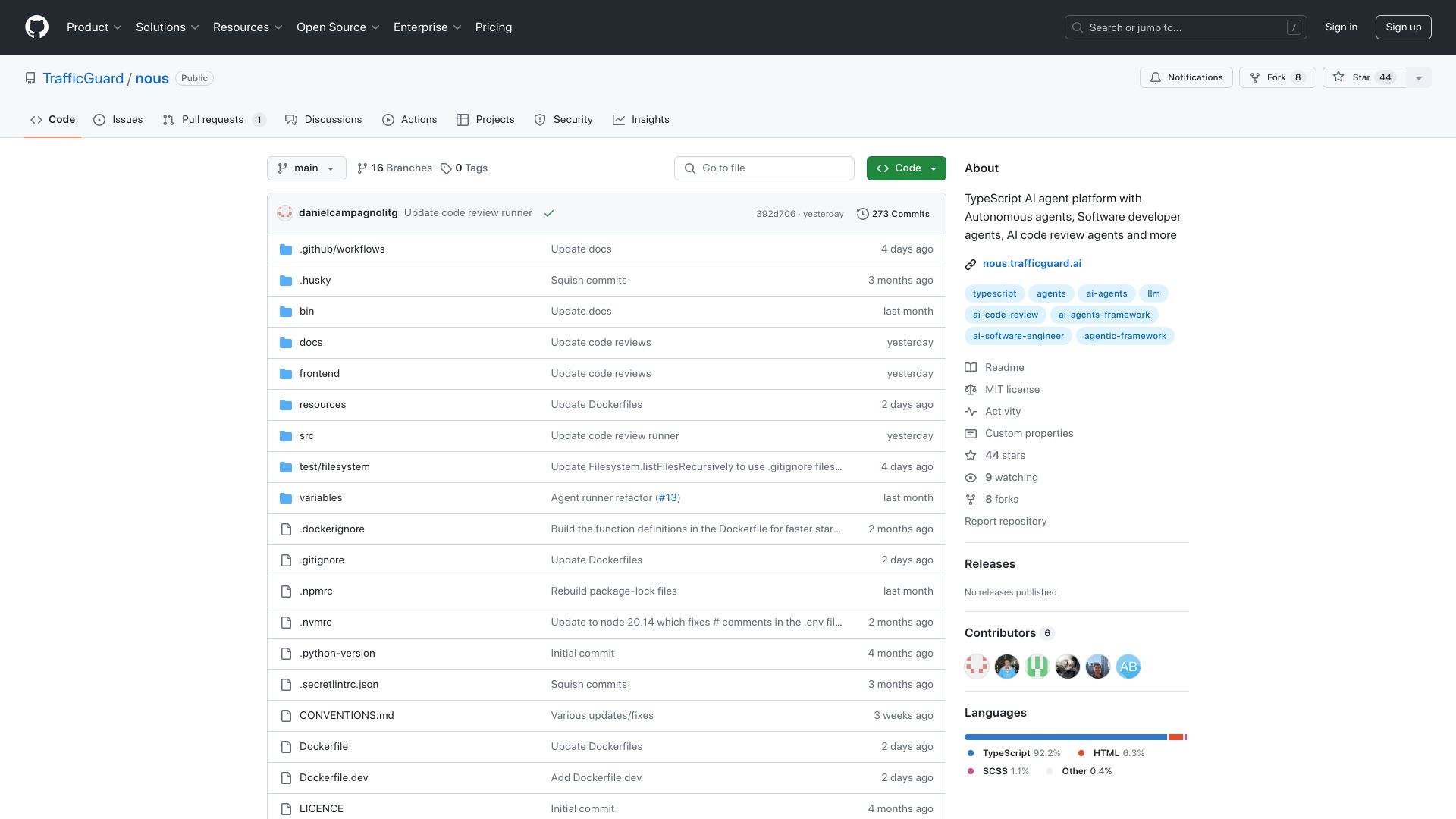Open the nous.trafficguard.ai website link
Screen dimensions: 1456x819
click(1032, 264)
